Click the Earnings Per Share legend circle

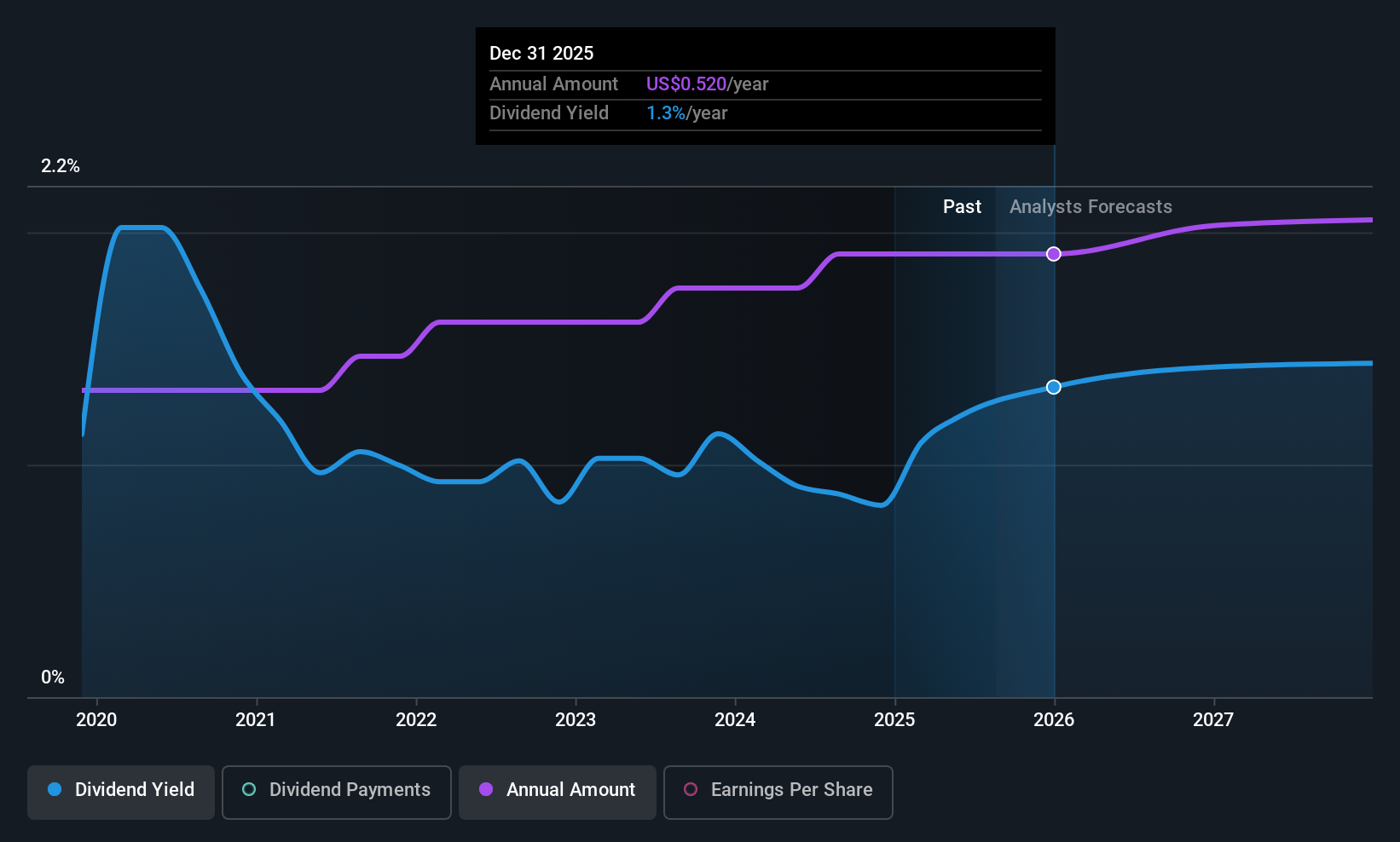[x=691, y=790]
